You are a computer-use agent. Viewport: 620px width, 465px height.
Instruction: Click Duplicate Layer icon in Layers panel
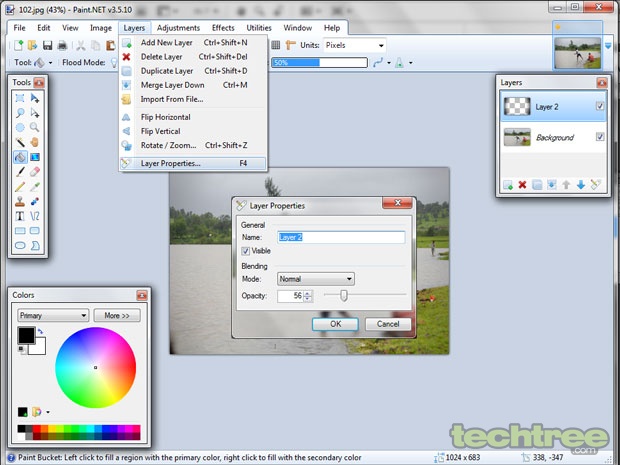point(537,185)
